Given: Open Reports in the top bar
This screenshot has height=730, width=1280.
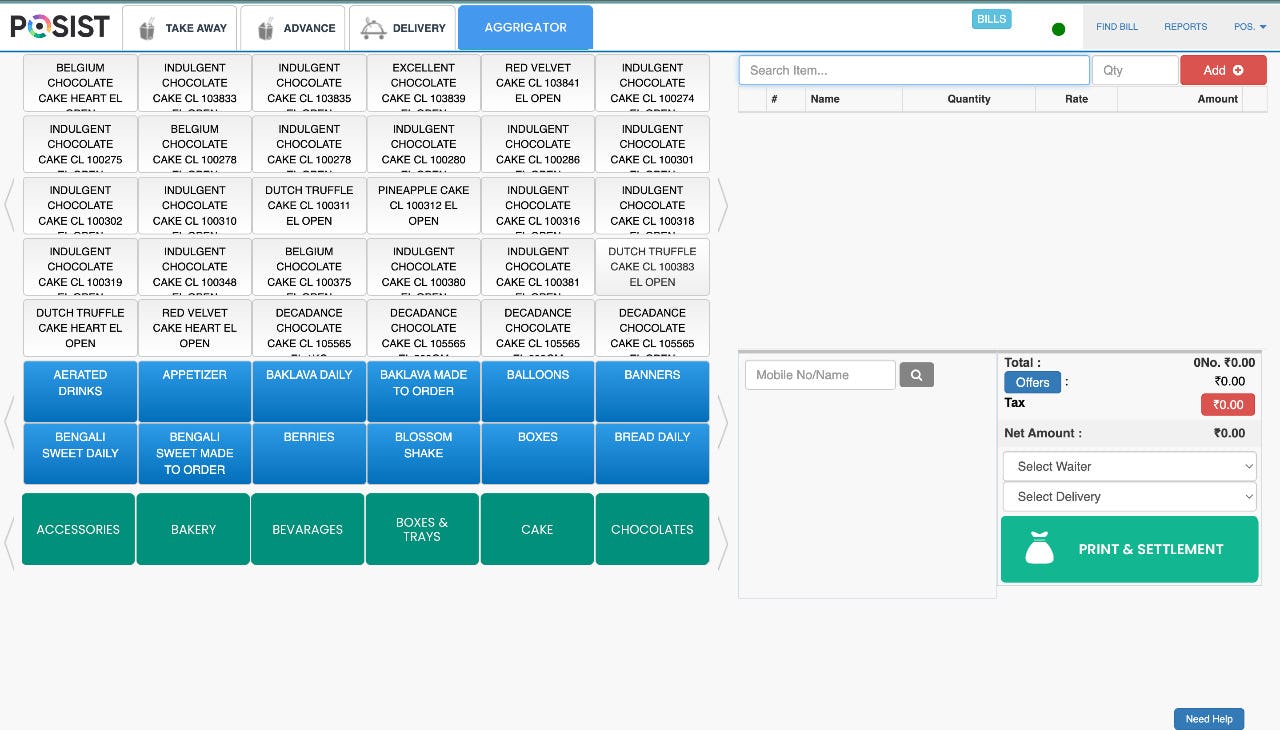Looking at the screenshot, I should click(x=1185, y=27).
